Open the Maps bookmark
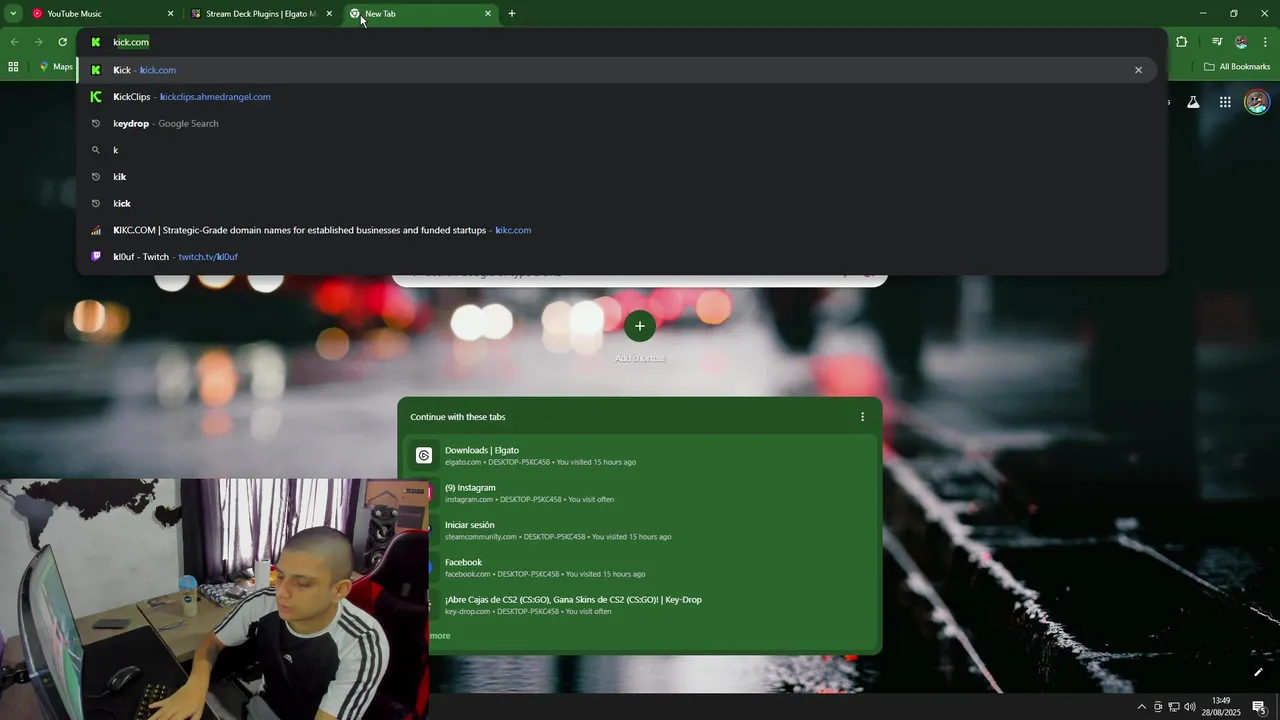This screenshot has width=1280, height=720. coord(56,67)
